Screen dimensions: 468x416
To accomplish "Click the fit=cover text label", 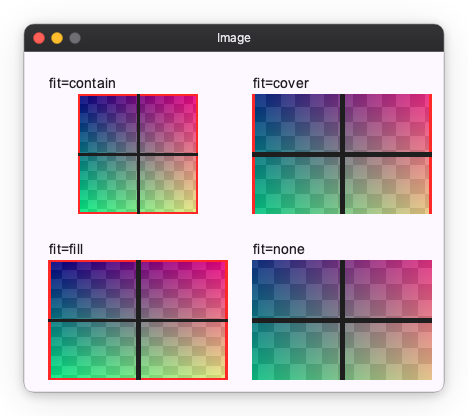I will [281, 83].
